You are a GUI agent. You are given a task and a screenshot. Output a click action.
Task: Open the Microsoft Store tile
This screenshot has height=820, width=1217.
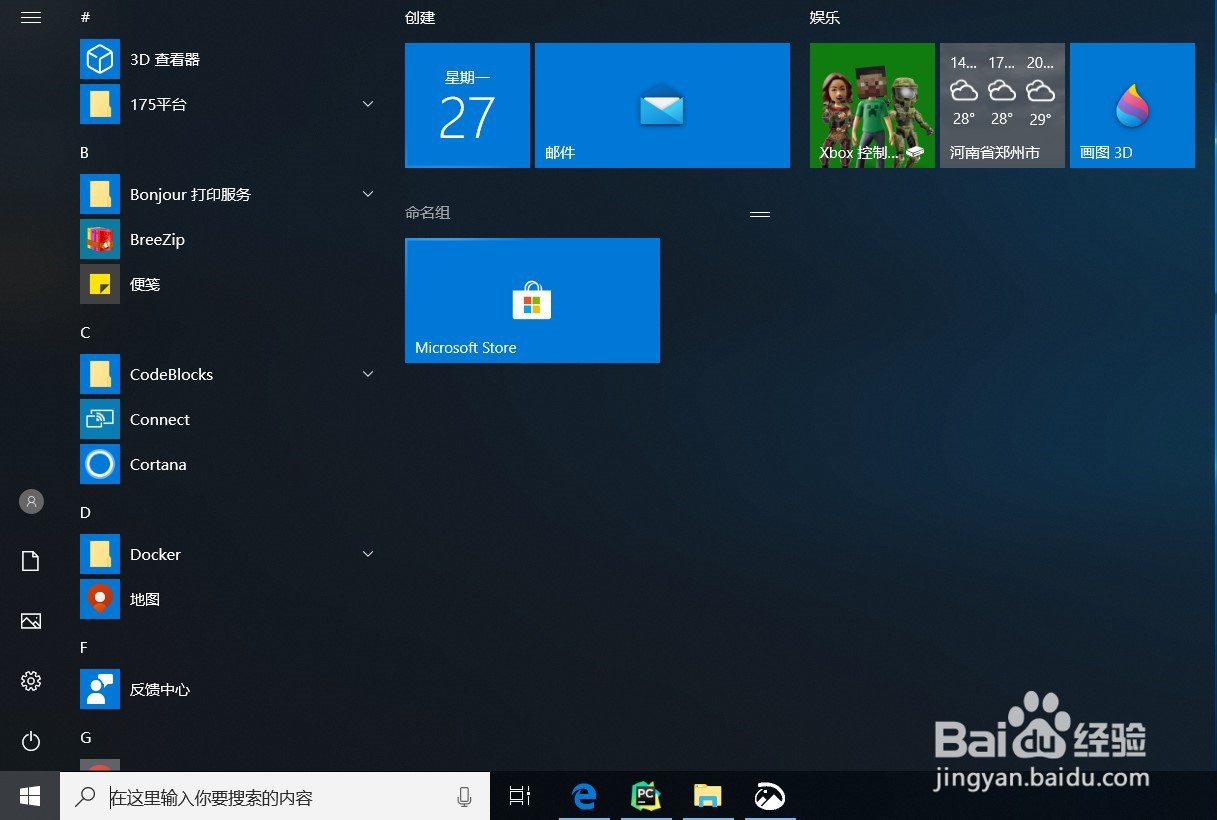(531, 299)
